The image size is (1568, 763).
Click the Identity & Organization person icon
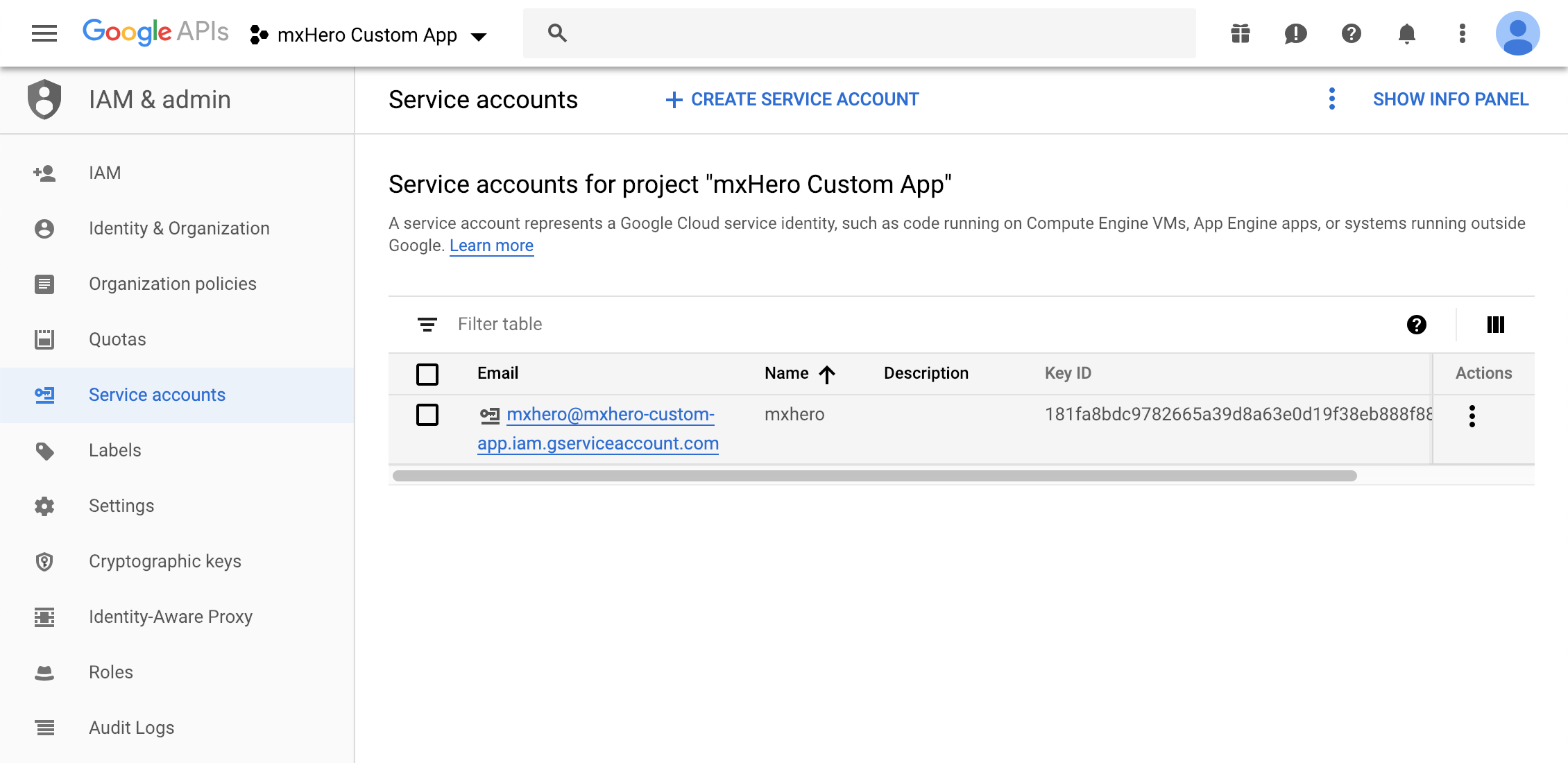[44, 228]
